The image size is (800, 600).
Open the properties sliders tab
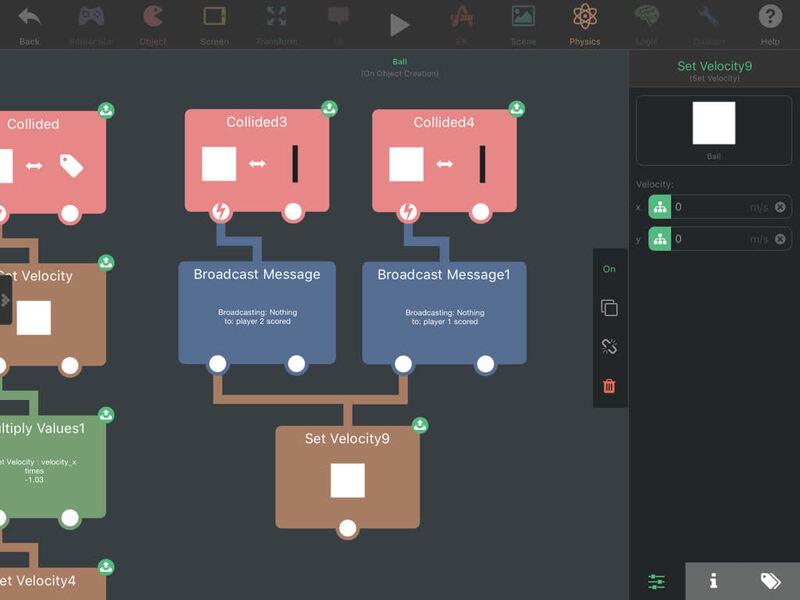pos(656,581)
